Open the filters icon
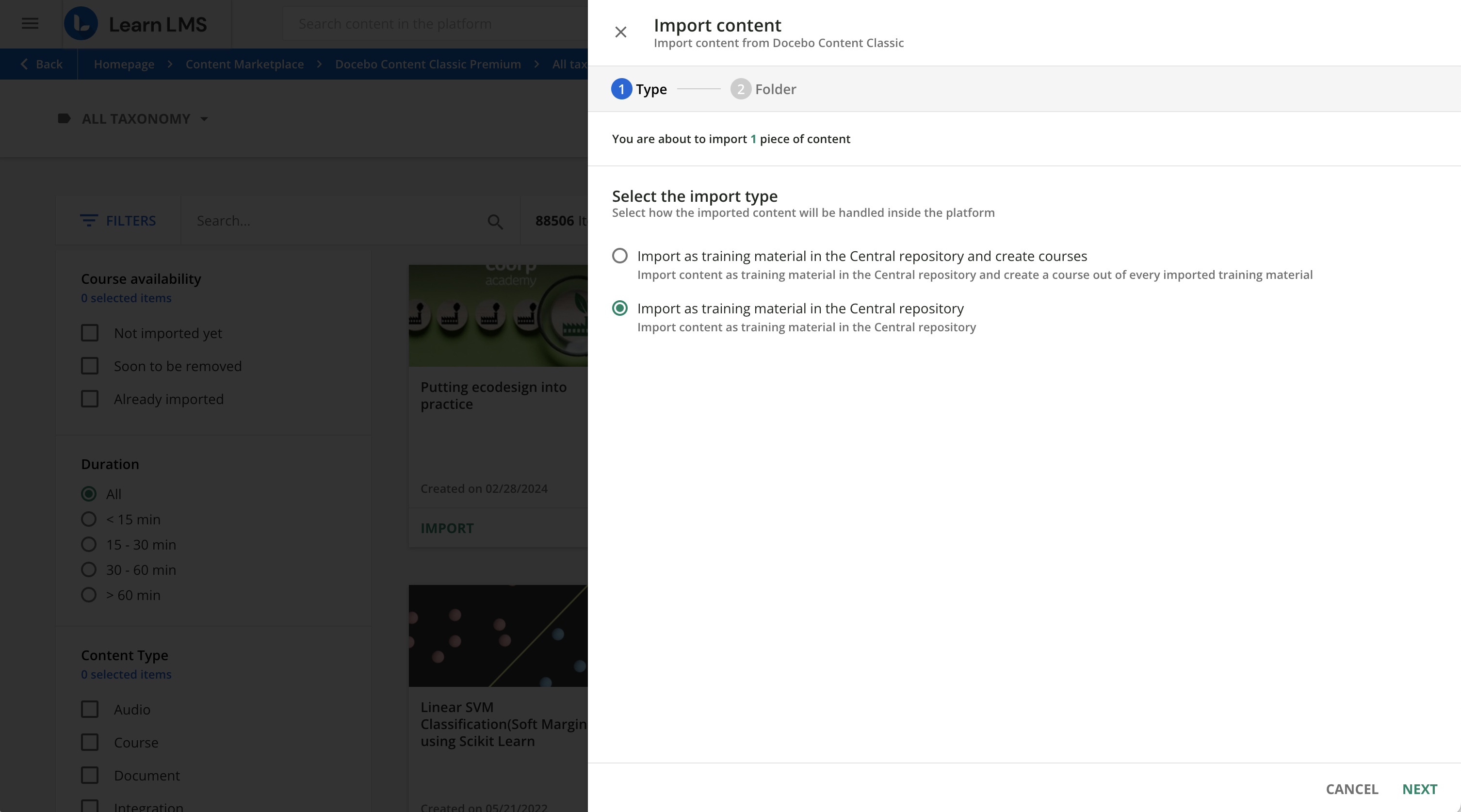This screenshot has width=1461, height=812. [x=88, y=221]
